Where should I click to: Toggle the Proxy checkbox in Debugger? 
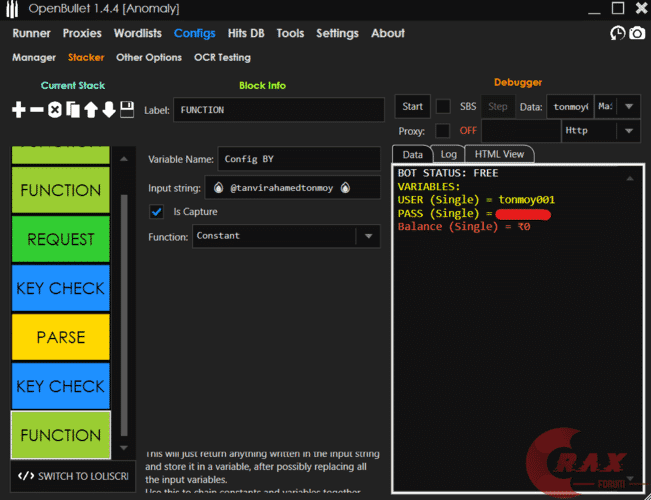pos(443,131)
